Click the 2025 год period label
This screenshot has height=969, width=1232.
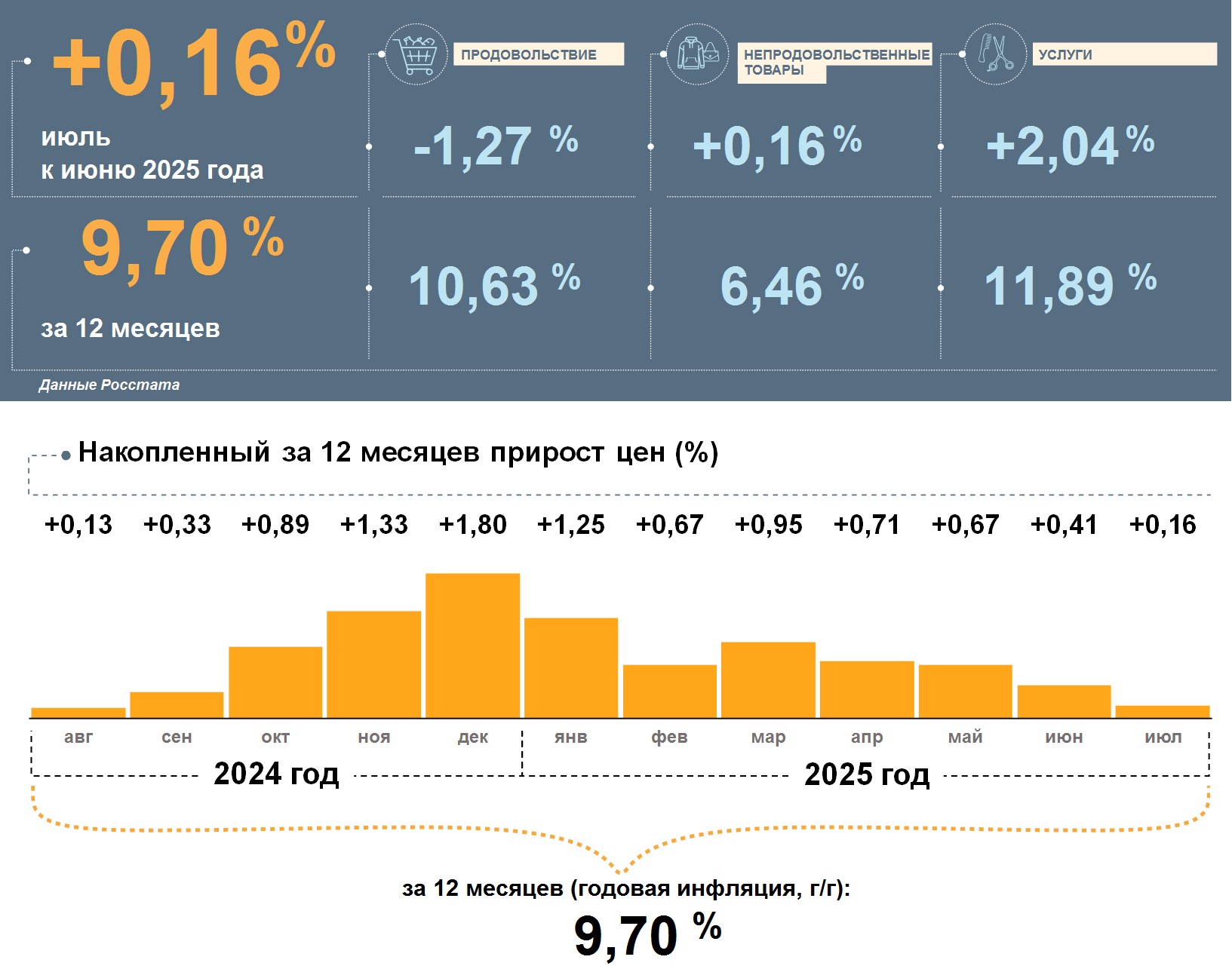click(866, 774)
